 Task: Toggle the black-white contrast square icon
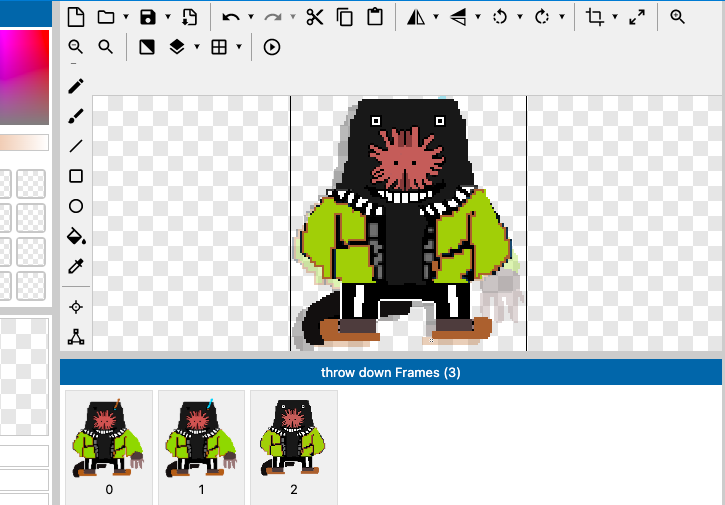[x=147, y=47]
